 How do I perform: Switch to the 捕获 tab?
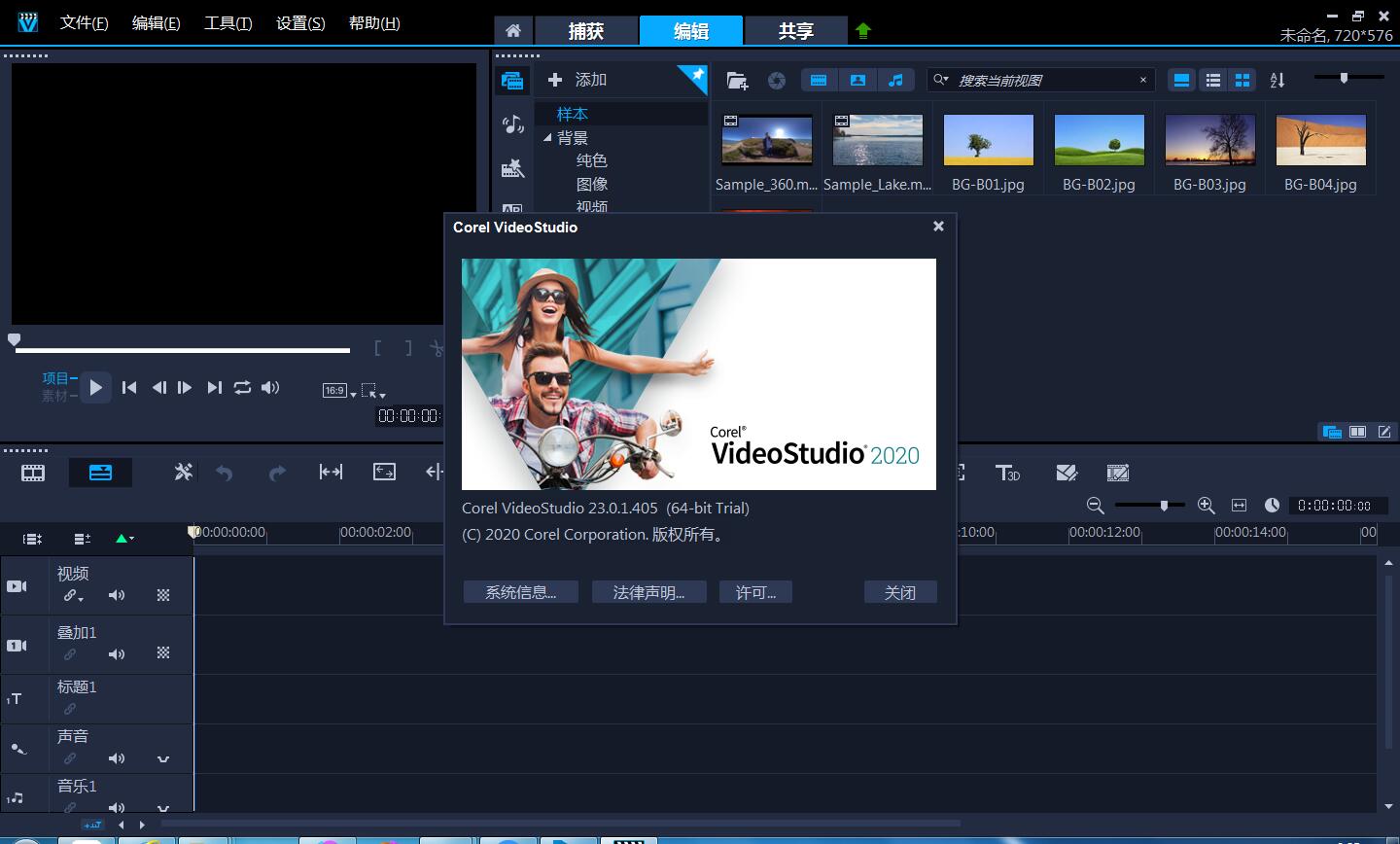[x=586, y=30]
